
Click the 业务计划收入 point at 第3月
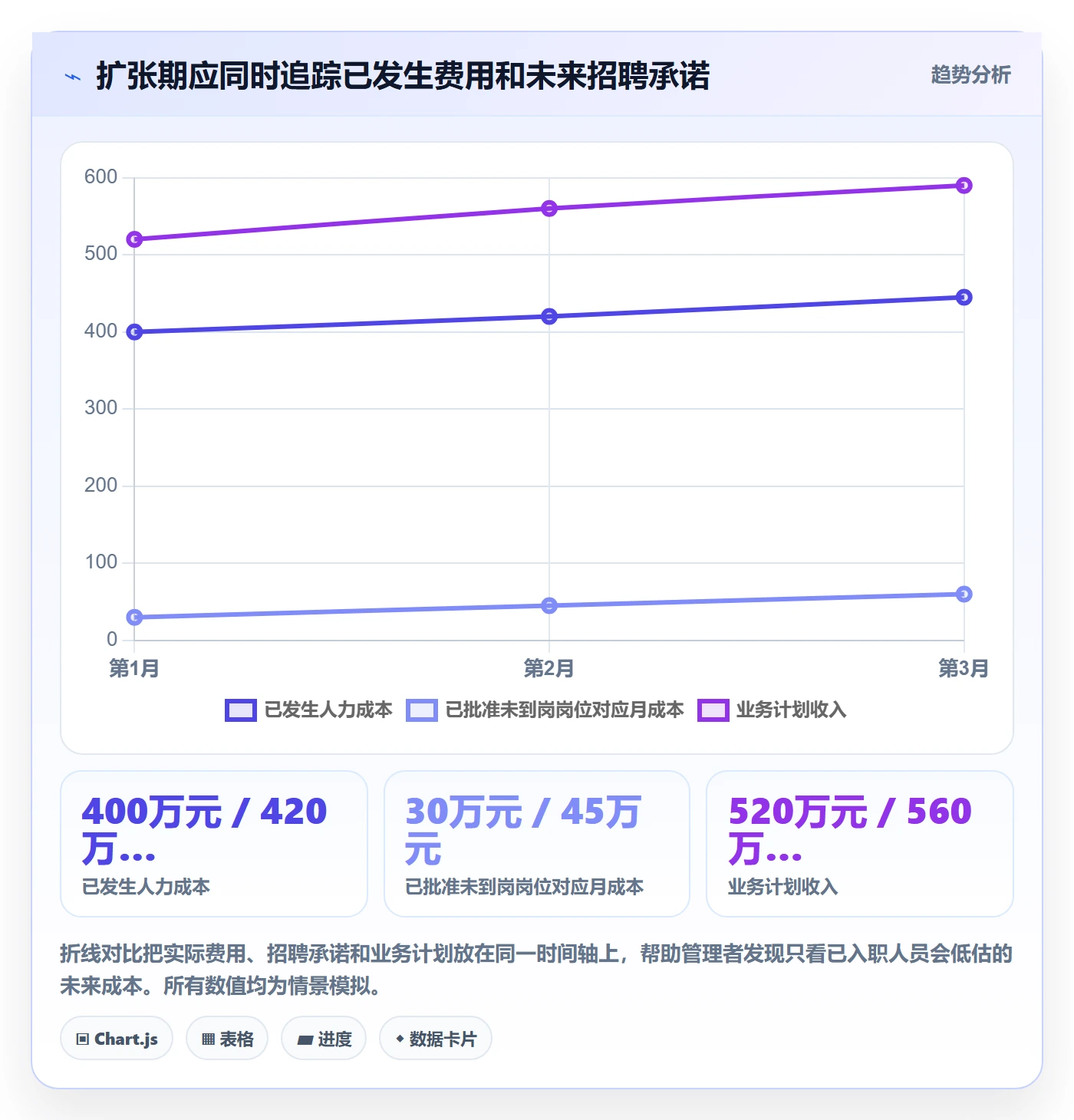964,186
